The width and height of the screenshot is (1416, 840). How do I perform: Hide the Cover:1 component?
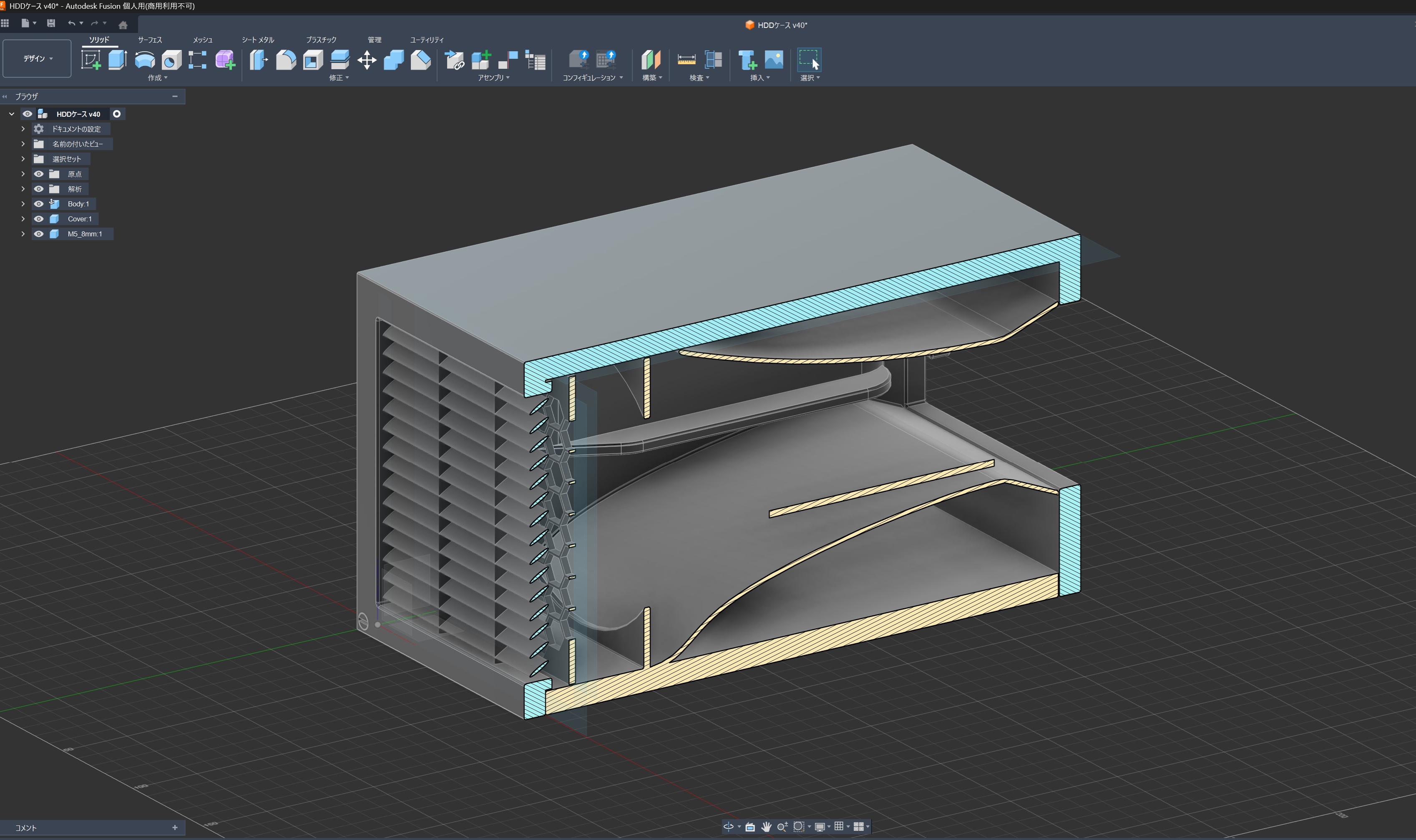[x=38, y=218]
